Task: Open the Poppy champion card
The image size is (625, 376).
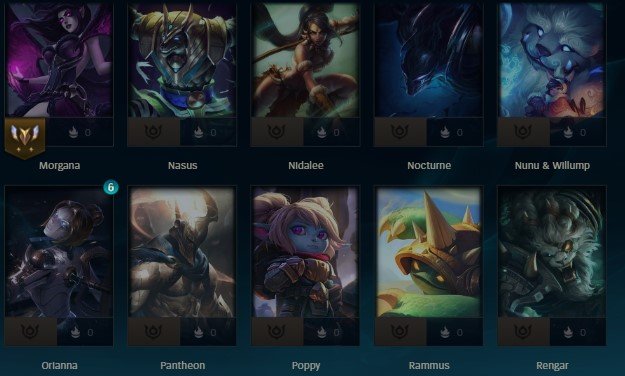Action: tap(305, 252)
